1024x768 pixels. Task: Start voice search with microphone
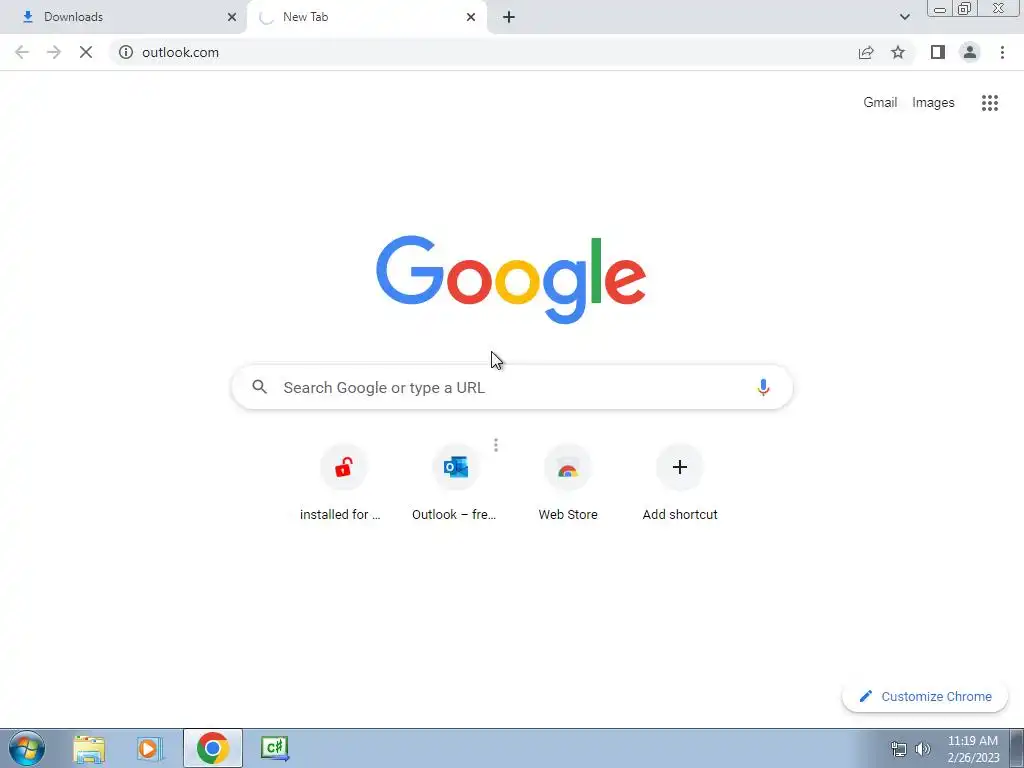763,387
